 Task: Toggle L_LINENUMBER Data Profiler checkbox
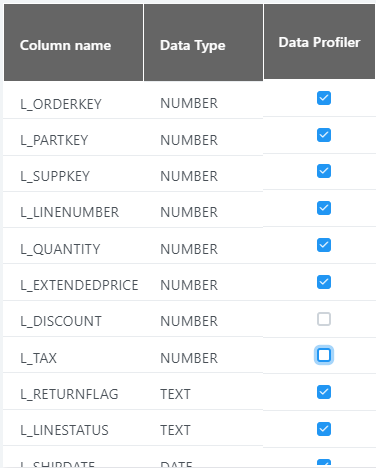click(x=324, y=208)
